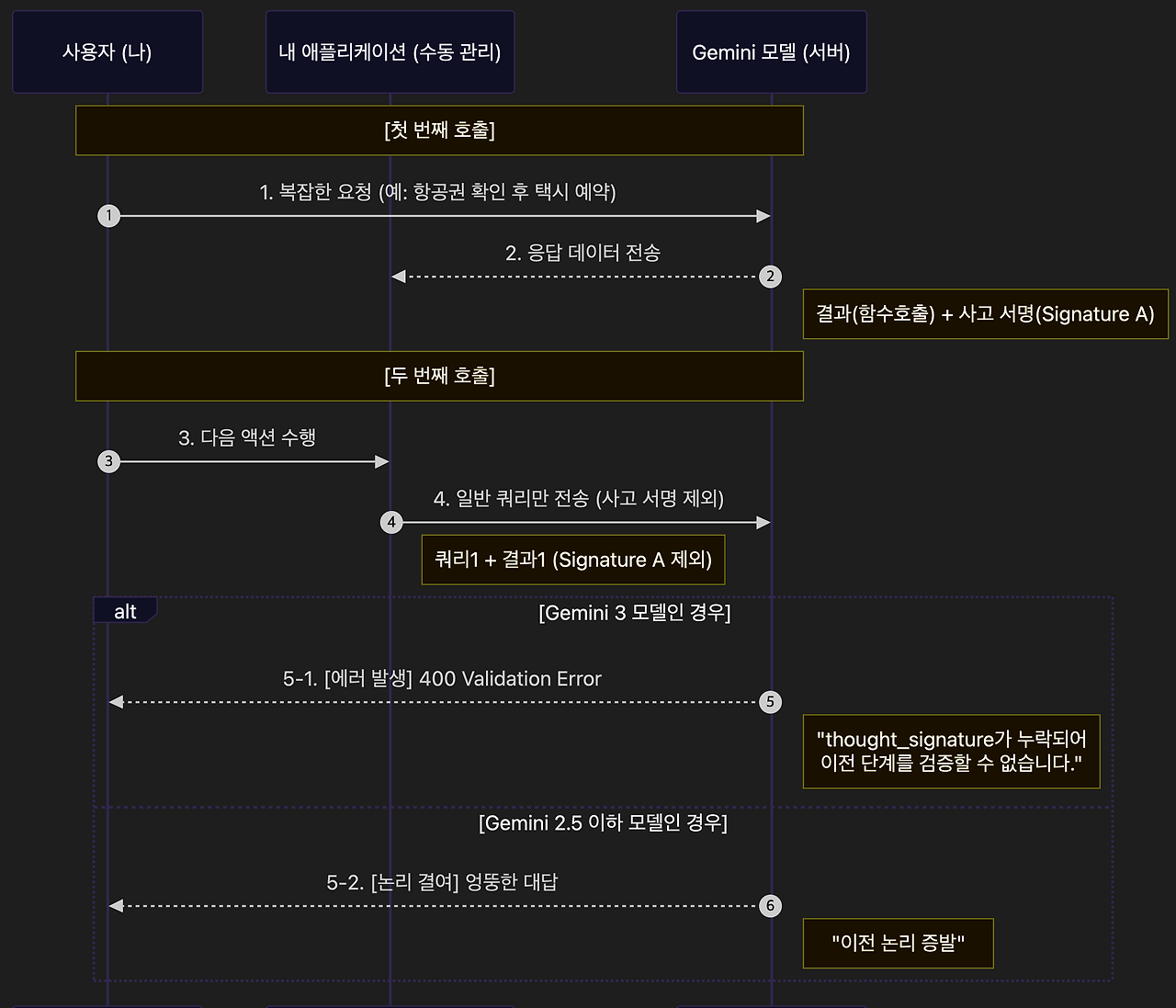Switch to the 내 애플리케이션 (수동 관리) column
Screen dimensions: 1176x1008
(x=390, y=51)
